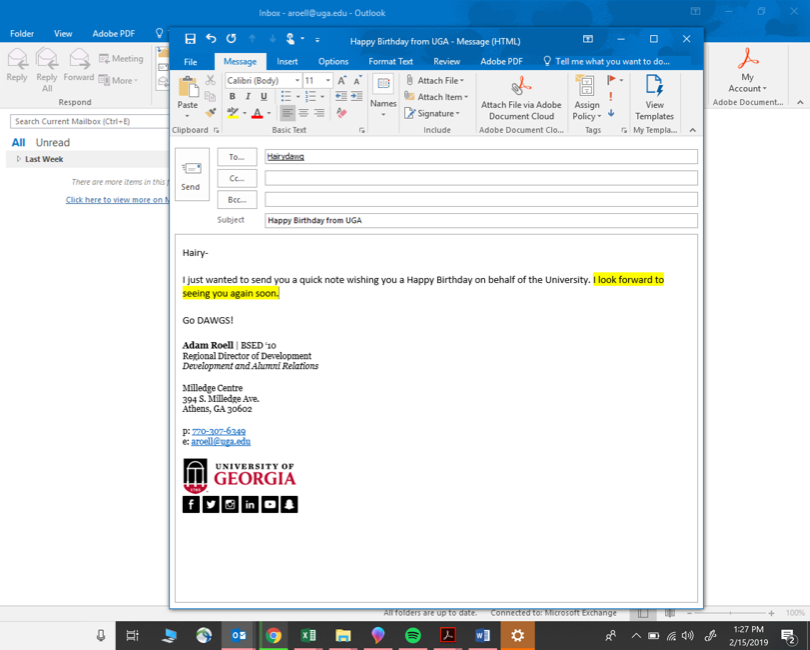Decrease the paragraph indent
The height and width of the screenshot is (650, 810).
pos(341,96)
